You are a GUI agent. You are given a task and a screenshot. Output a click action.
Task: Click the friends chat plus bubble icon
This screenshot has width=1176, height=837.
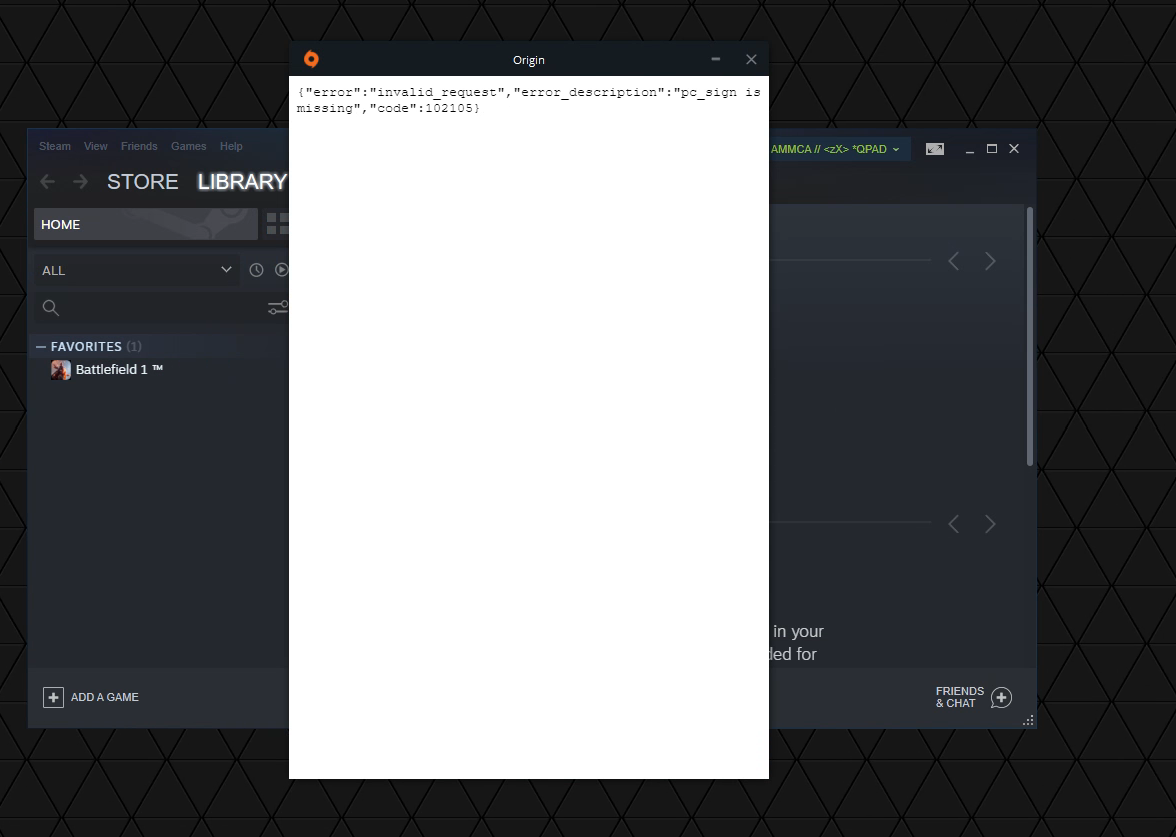tap(1001, 698)
